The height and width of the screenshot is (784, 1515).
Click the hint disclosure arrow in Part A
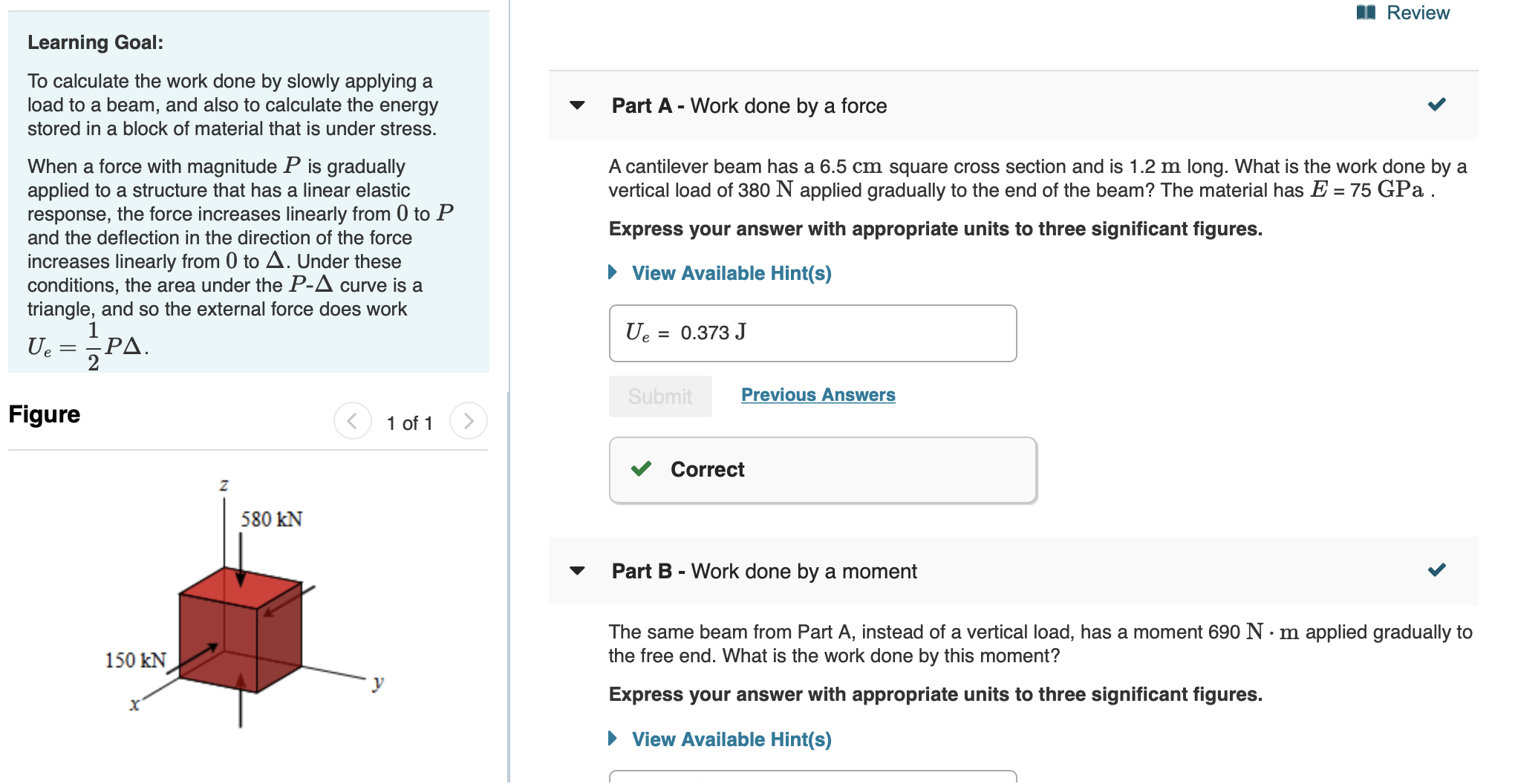click(613, 272)
